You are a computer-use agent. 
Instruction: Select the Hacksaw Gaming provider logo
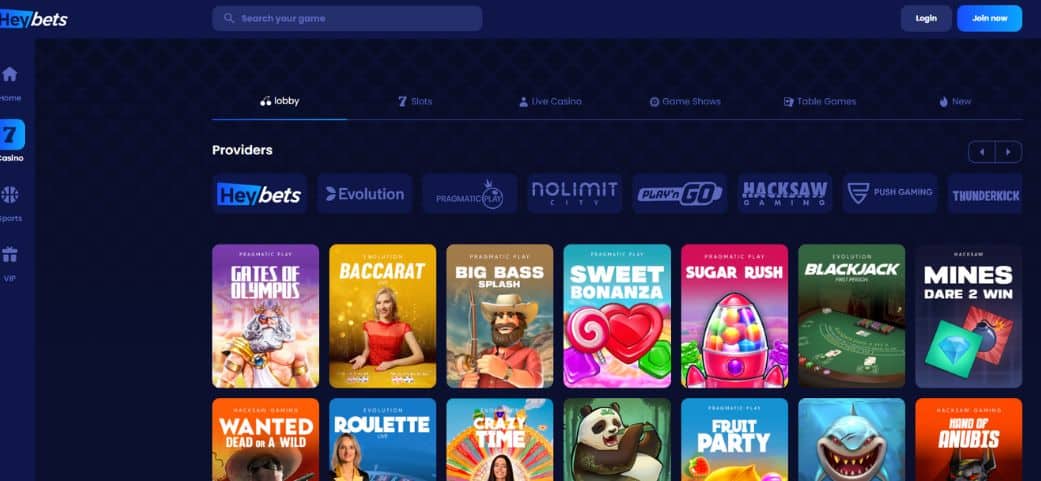(784, 194)
